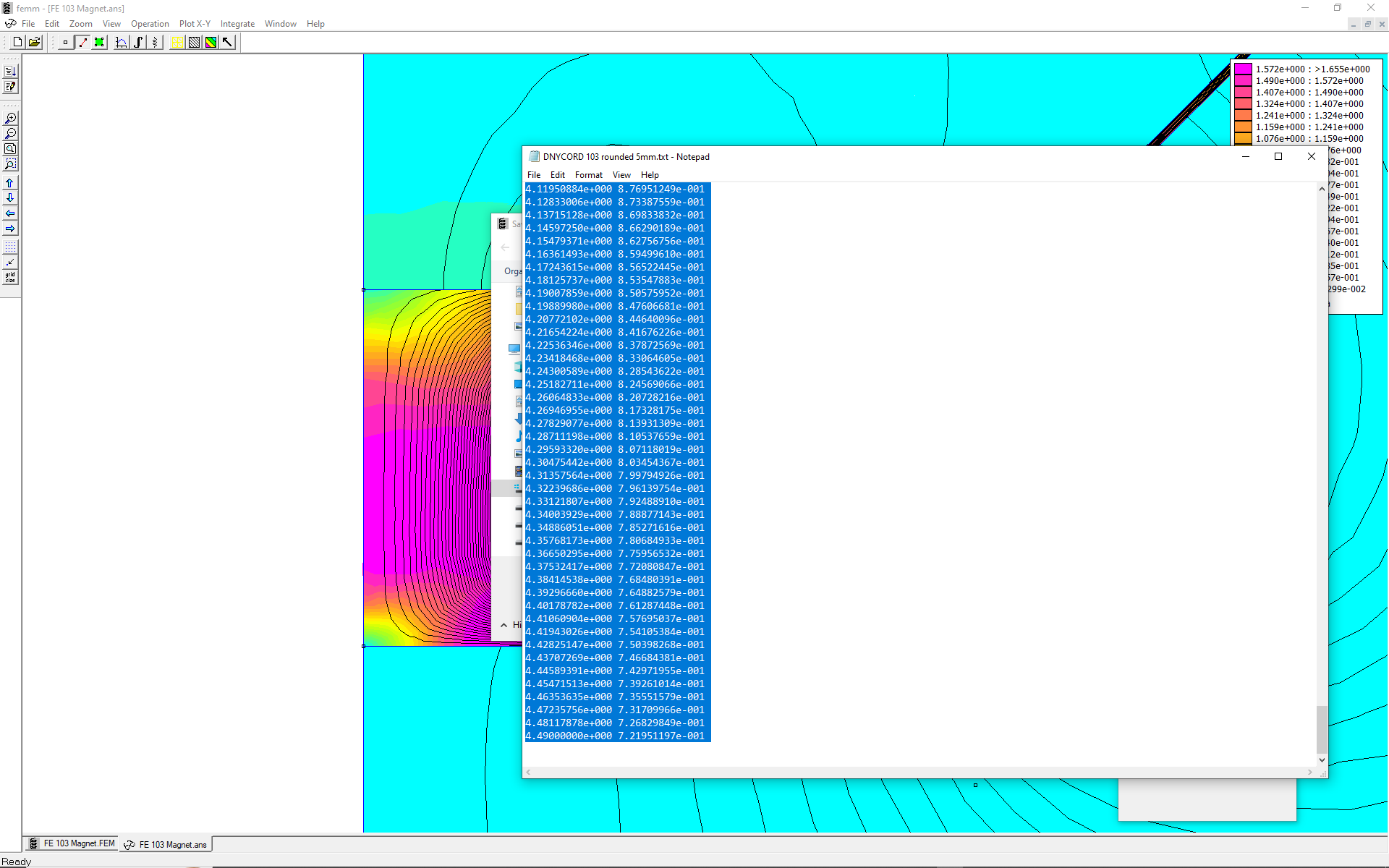Click the line 4.30475442e+000 8.03454367e-001
This screenshot has height=868, width=1389.
(615, 462)
